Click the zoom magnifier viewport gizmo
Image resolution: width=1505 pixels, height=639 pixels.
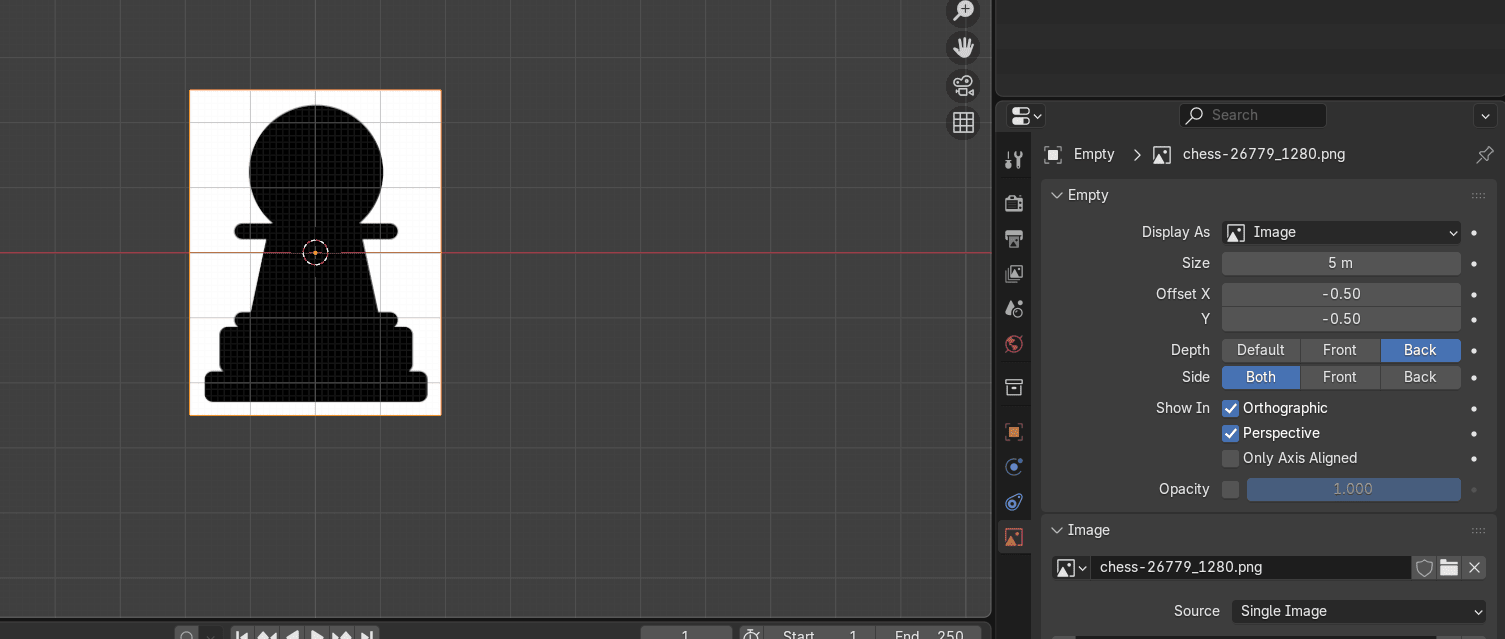[x=963, y=11]
